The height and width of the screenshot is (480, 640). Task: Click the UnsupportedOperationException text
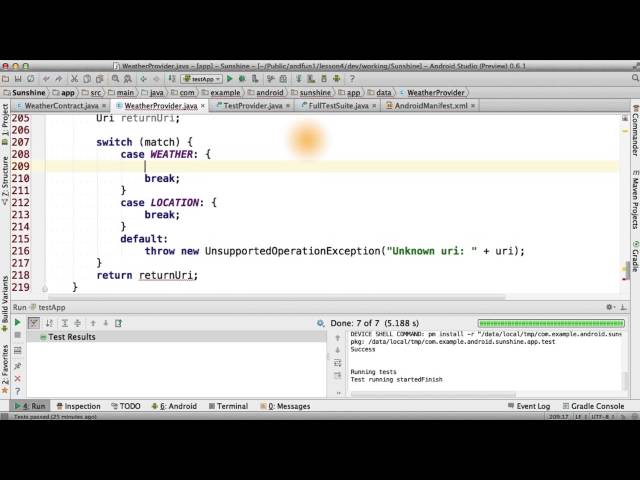point(292,251)
